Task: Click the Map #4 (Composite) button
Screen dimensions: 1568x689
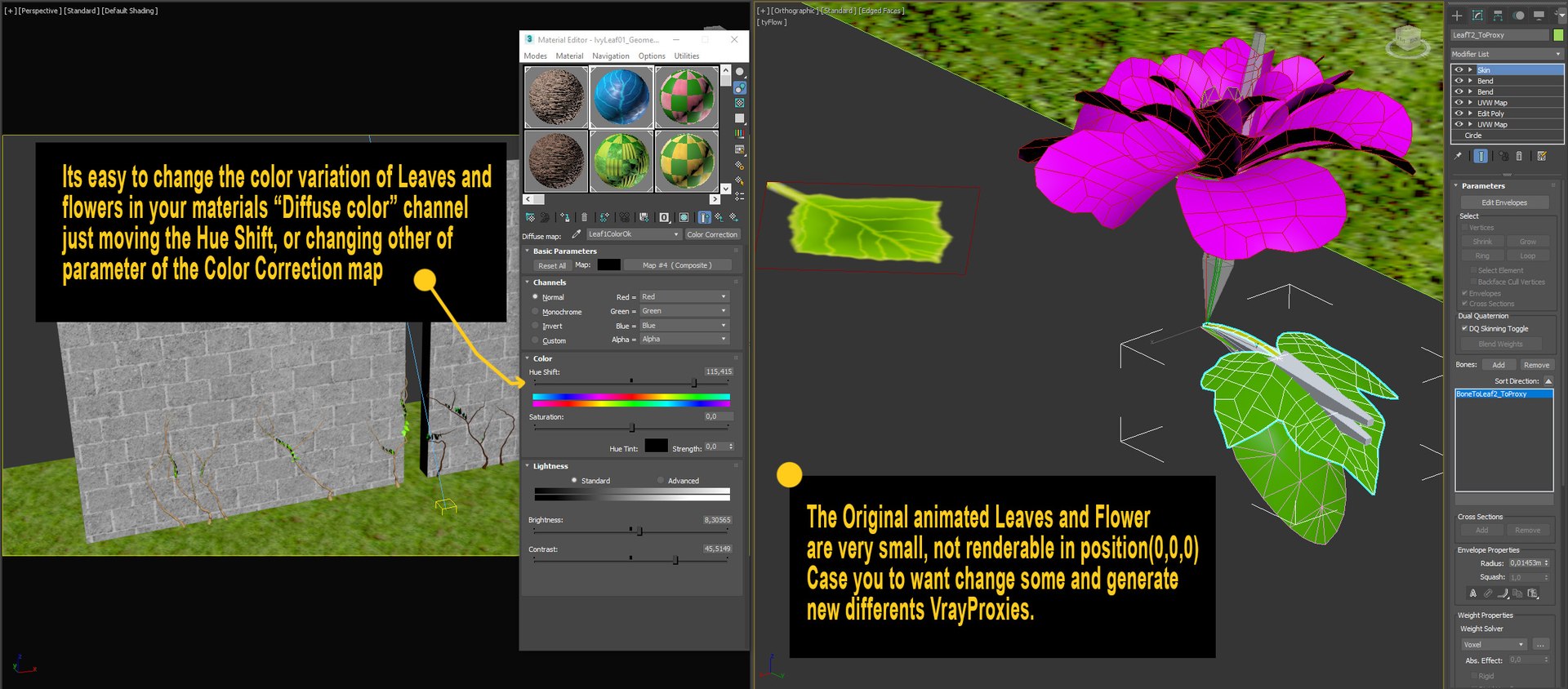Action: (x=677, y=265)
